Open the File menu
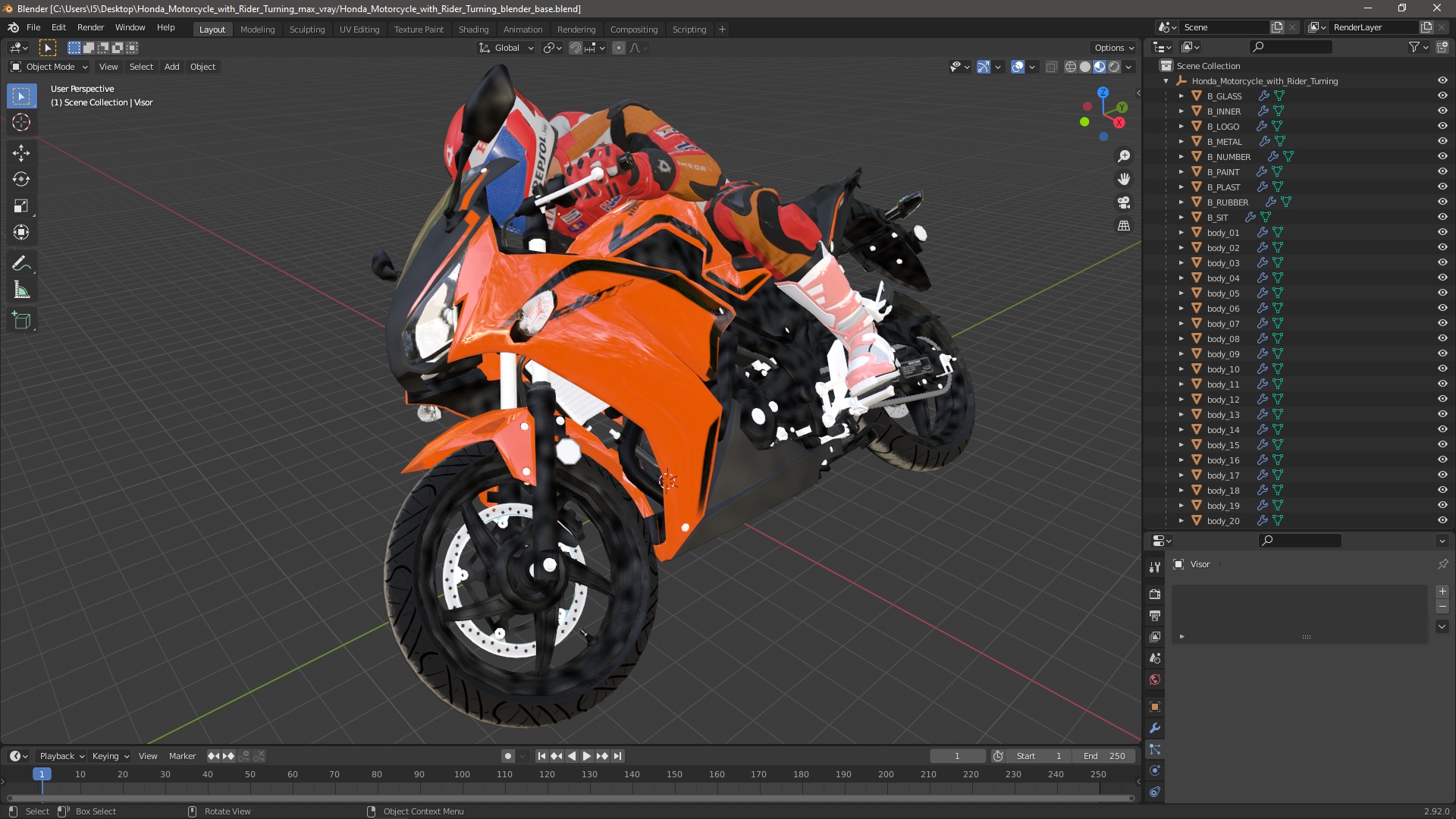 tap(33, 27)
